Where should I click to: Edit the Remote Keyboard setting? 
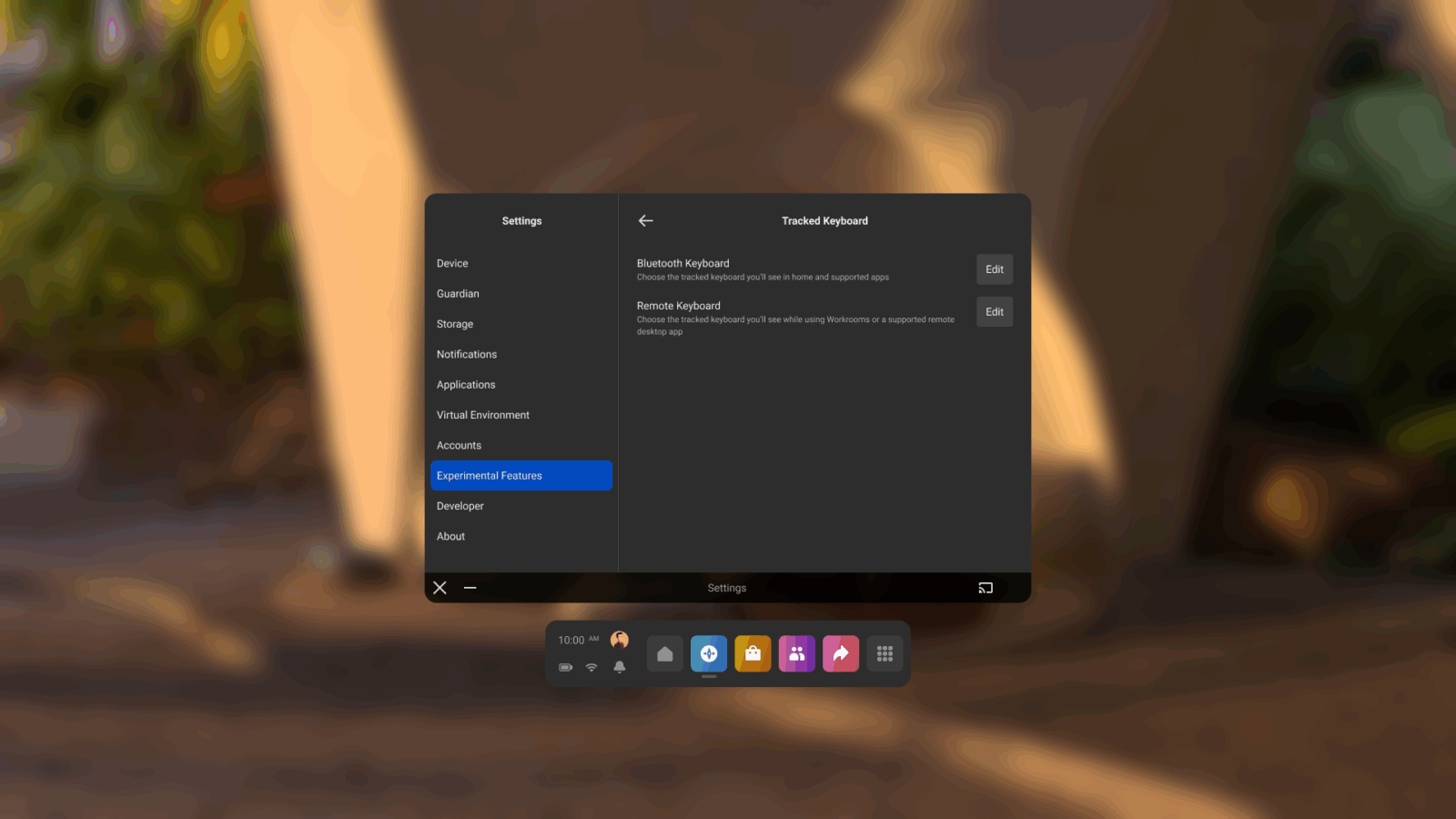click(x=994, y=312)
